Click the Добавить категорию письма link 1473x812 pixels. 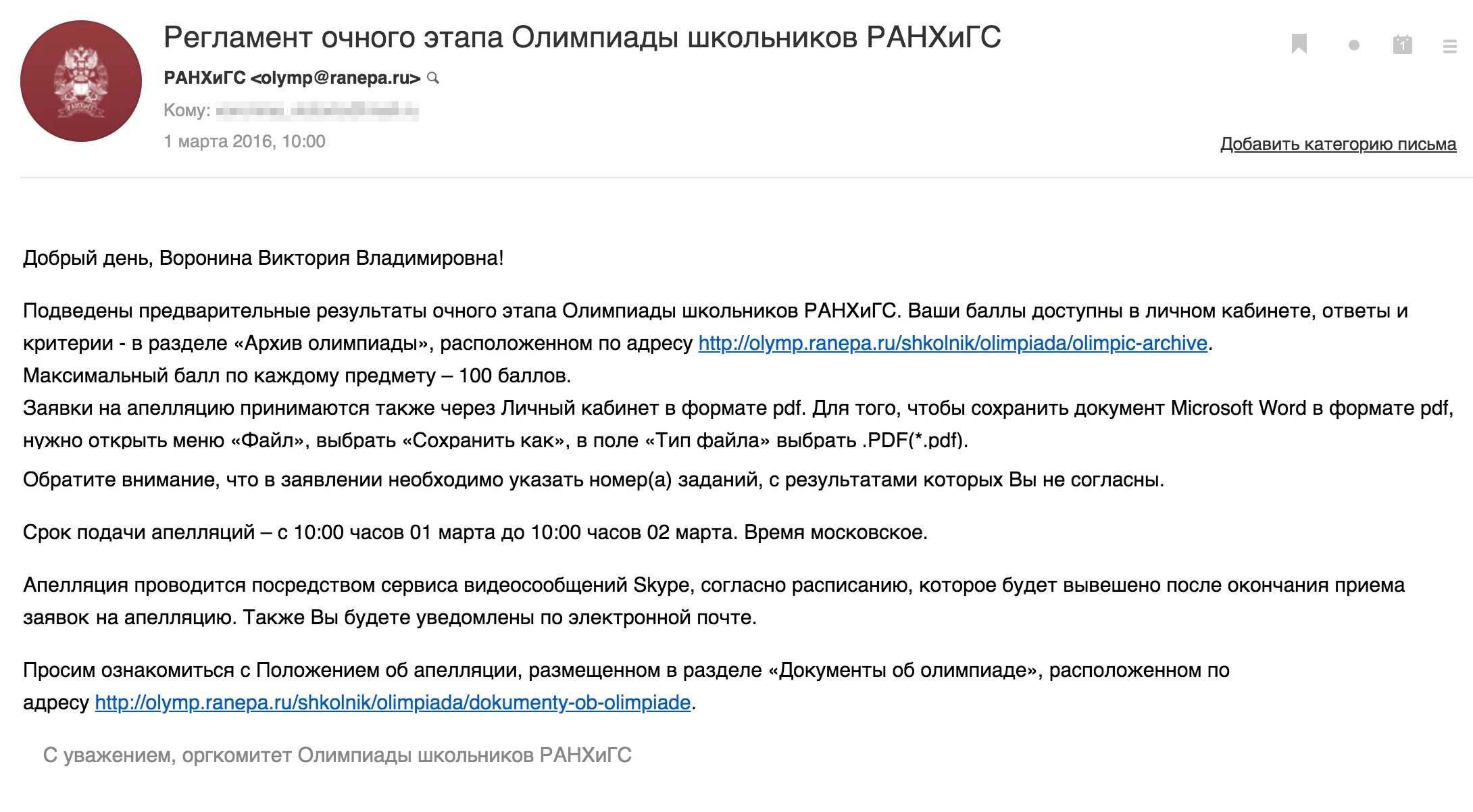[1338, 144]
